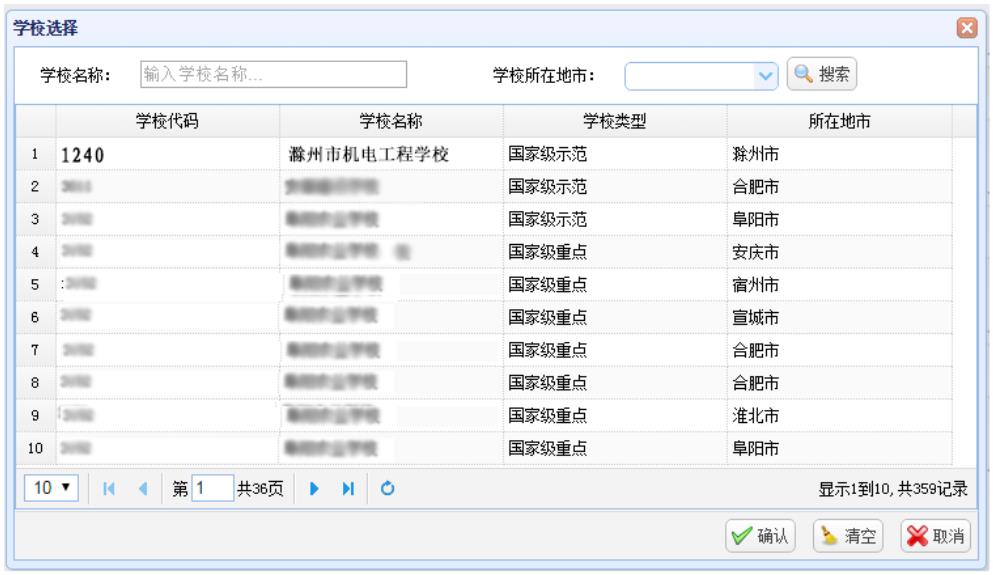Clear the selection with 清空 button
Image resolution: width=993 pixels, height=575 pixels.
(848, 536)
